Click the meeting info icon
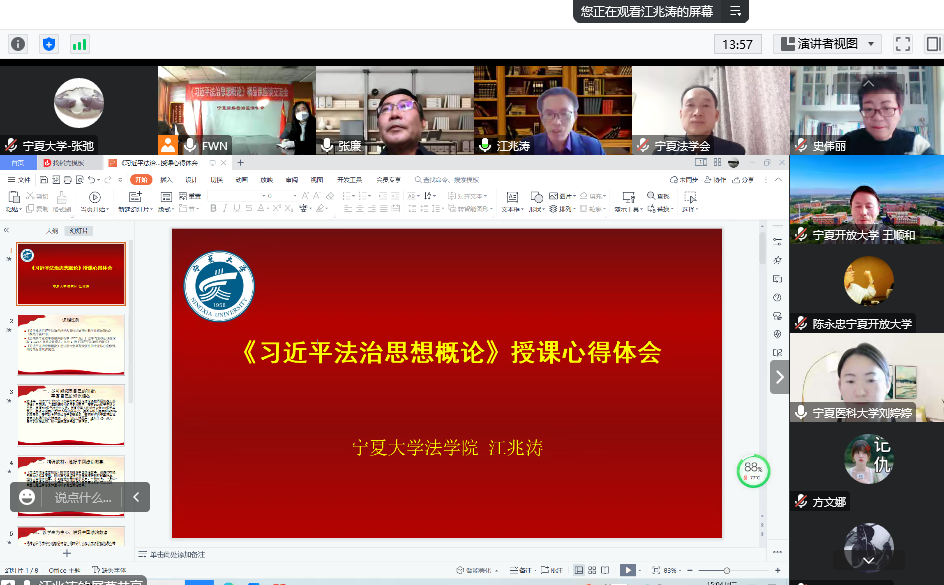Screen dimensions: 944x585 (x=18, y=44)
